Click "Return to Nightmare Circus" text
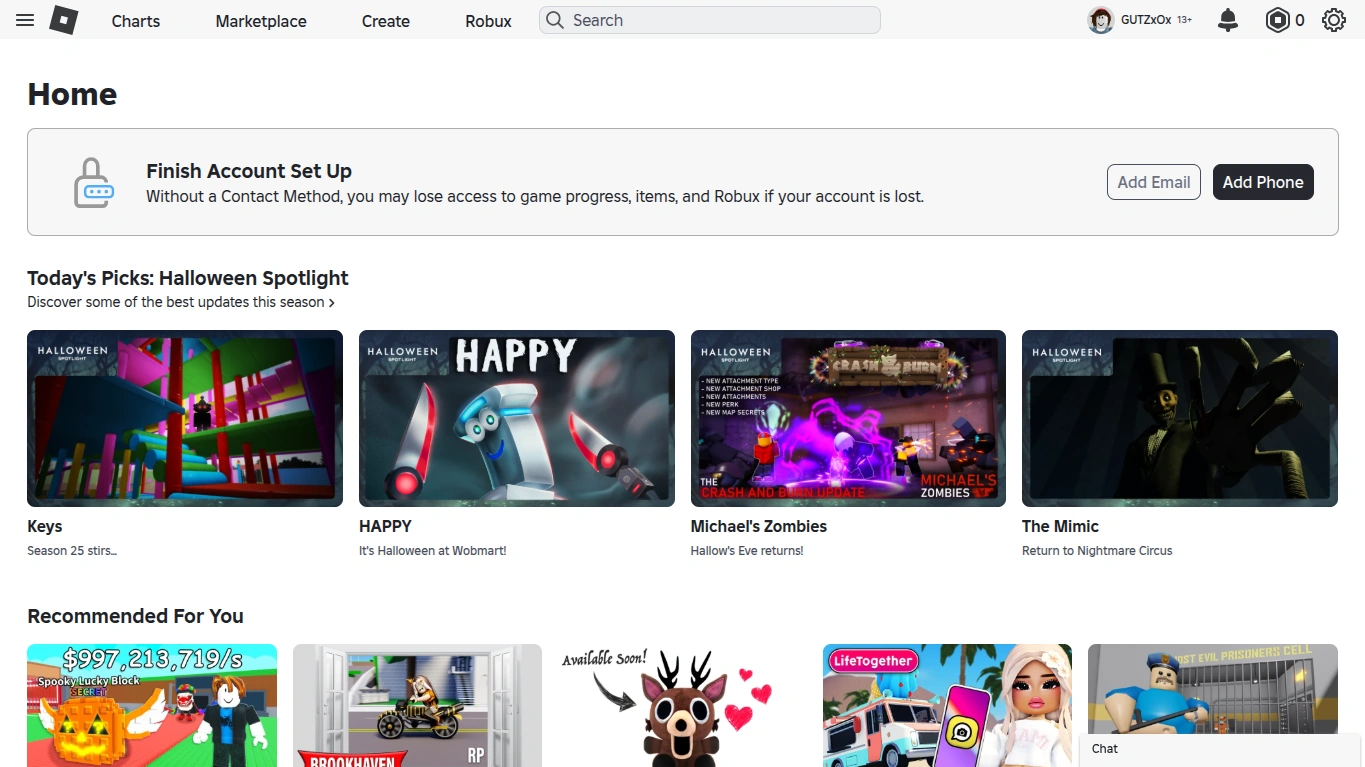 (1097, 551)
